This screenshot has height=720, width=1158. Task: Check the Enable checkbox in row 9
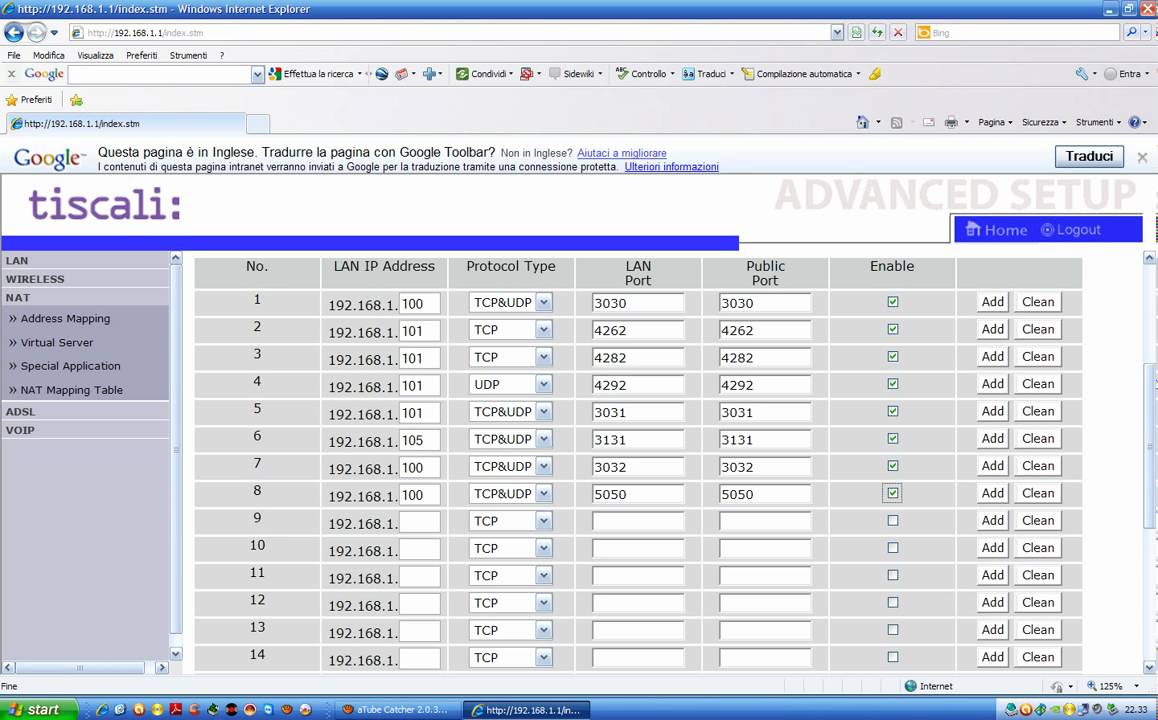click(893, 520)
